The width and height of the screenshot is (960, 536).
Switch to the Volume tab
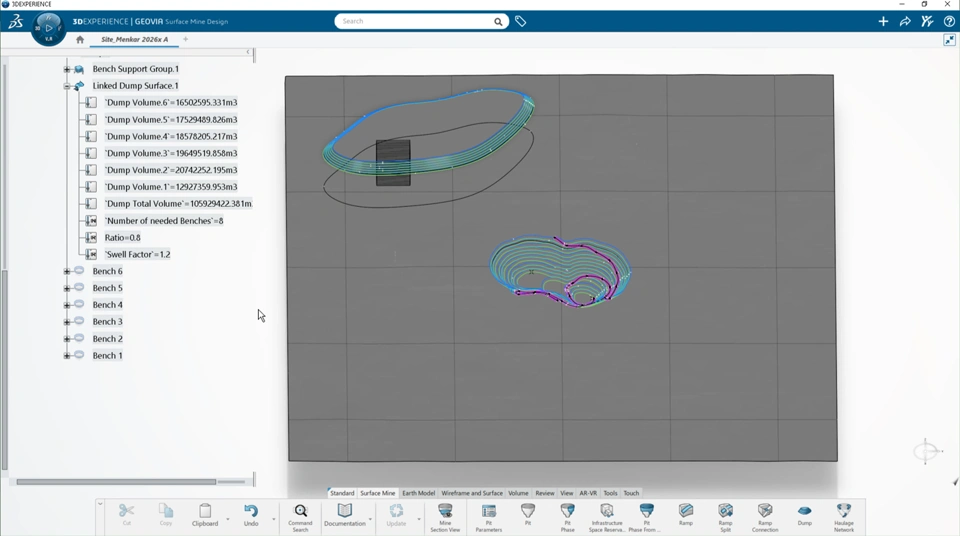pos(518,493)
